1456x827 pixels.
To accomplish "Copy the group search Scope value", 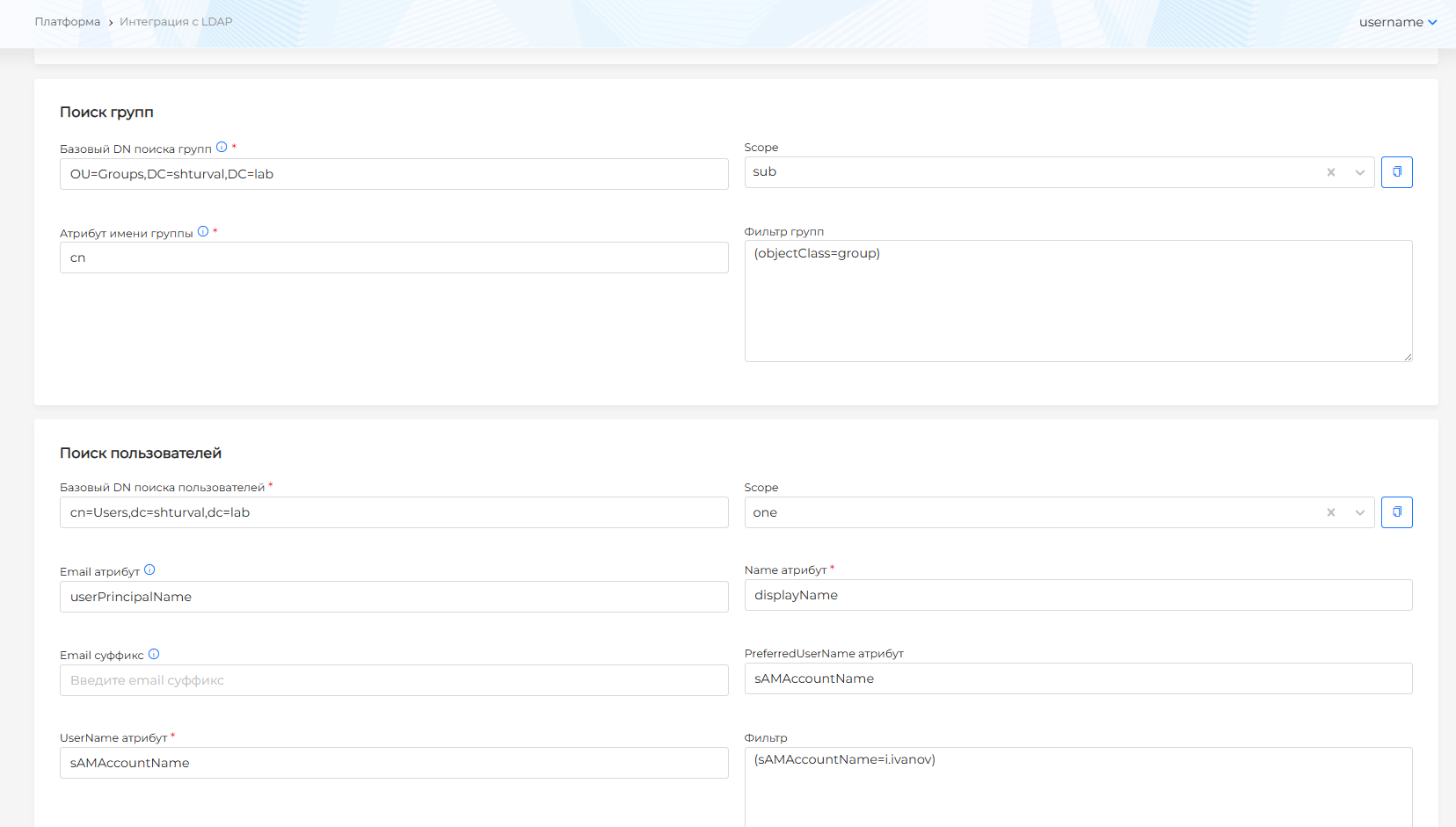I will coord(1396,172).
